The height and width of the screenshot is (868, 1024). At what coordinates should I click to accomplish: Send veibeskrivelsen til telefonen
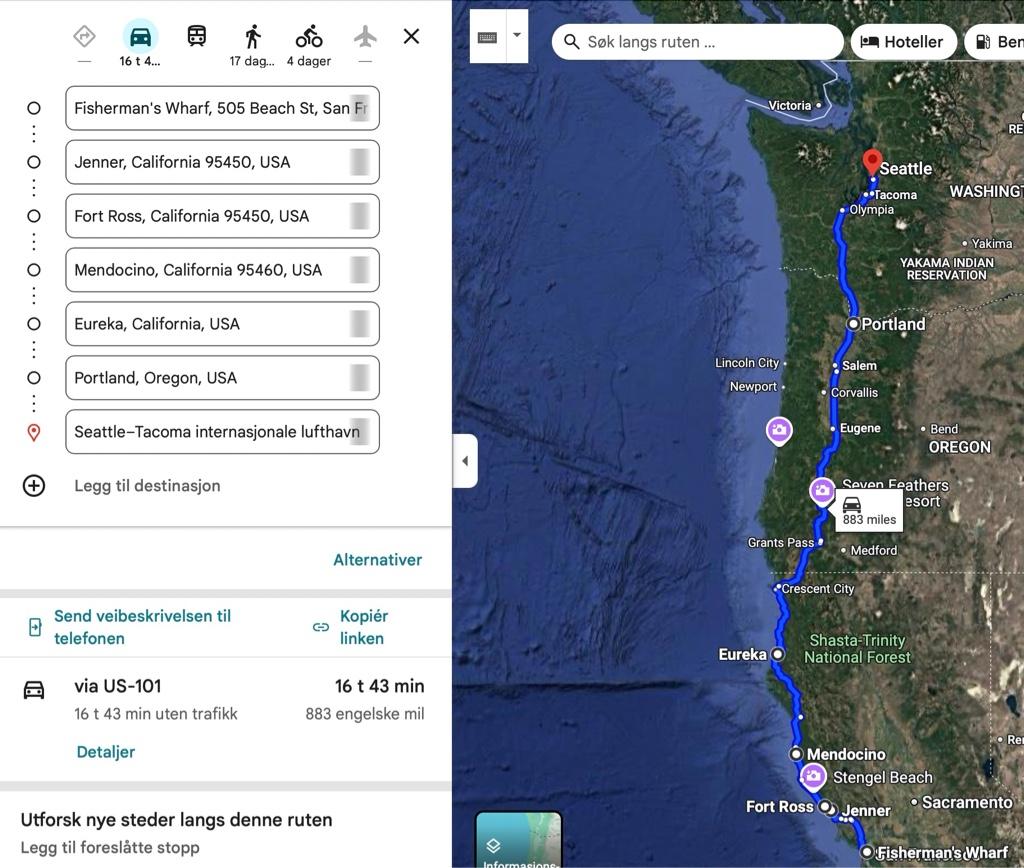coord(142,627)
